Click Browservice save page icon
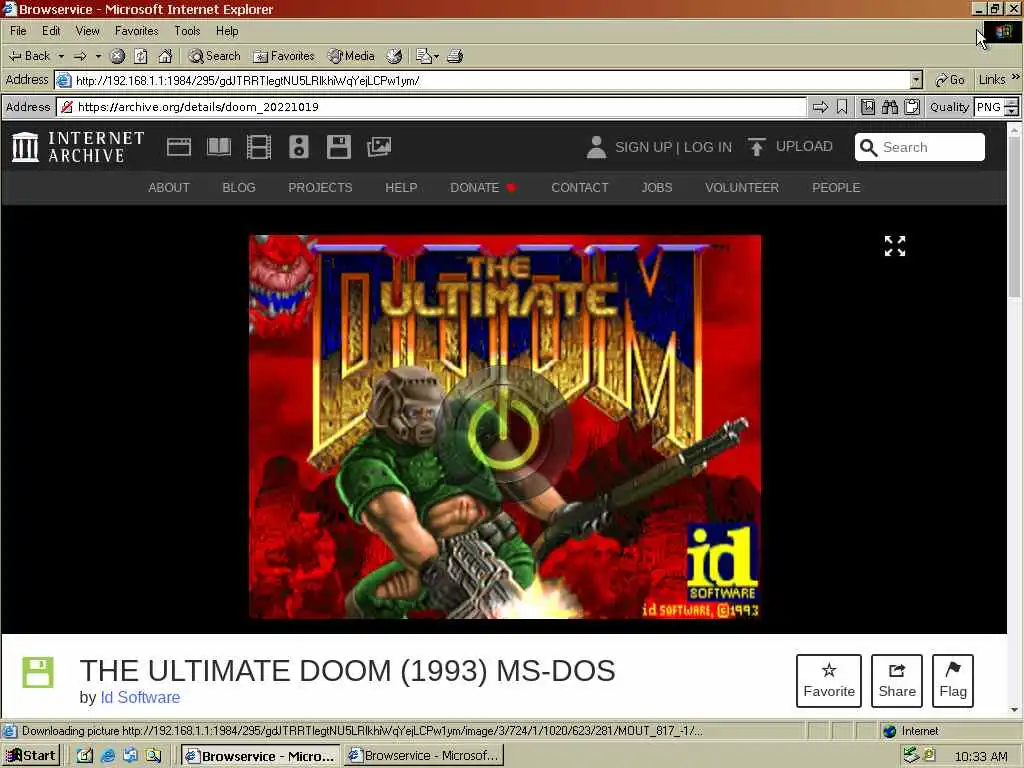 pos(867,107)
